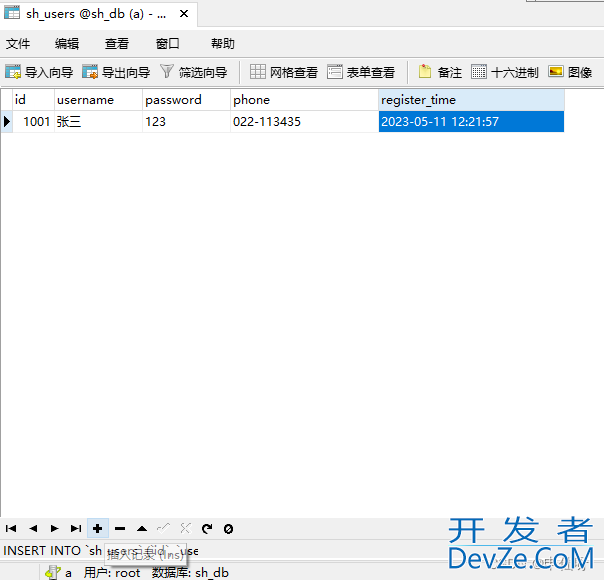Viewport: 604px width, 580px height.
Task: Select phone cell 022-113435
Action: (305, 122)
